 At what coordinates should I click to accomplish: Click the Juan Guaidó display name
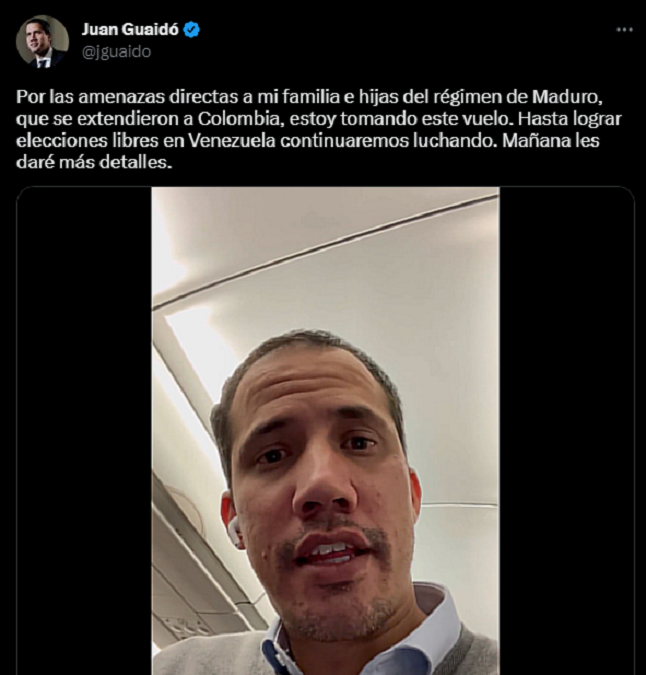point(130,29)
